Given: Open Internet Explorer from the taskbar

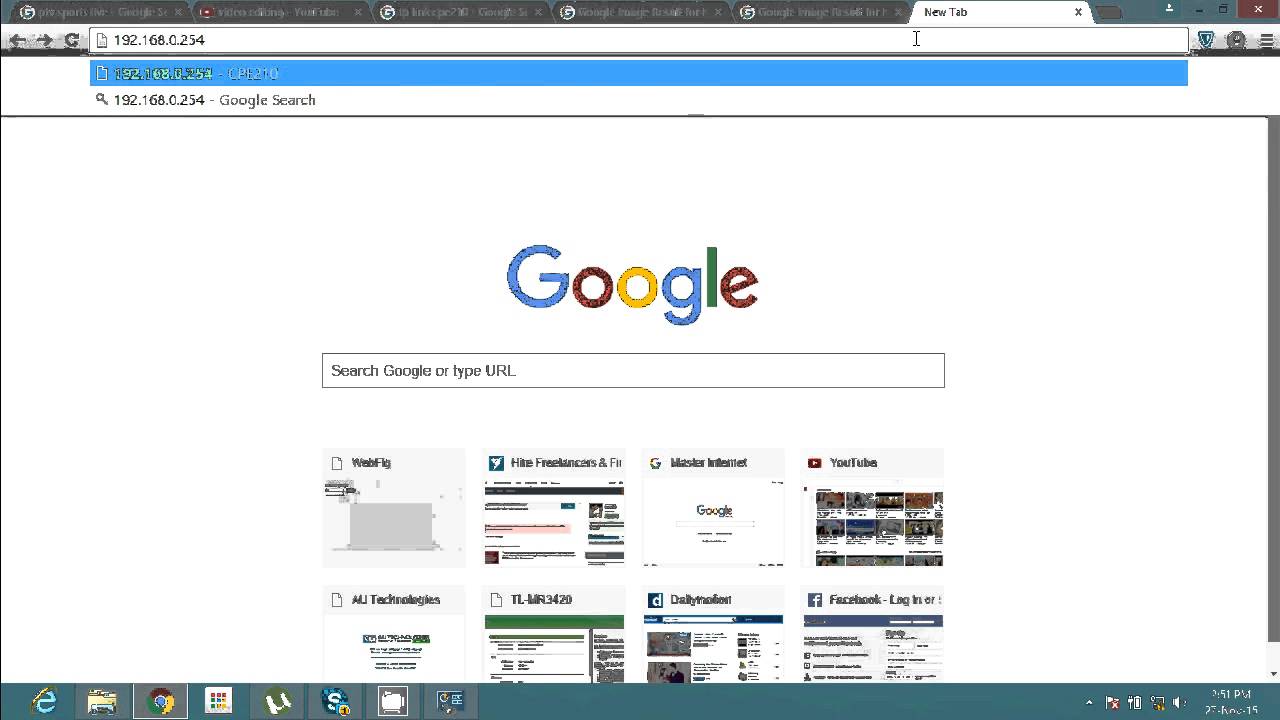Looking at the screenshot, I should click(x=45, y=702).
